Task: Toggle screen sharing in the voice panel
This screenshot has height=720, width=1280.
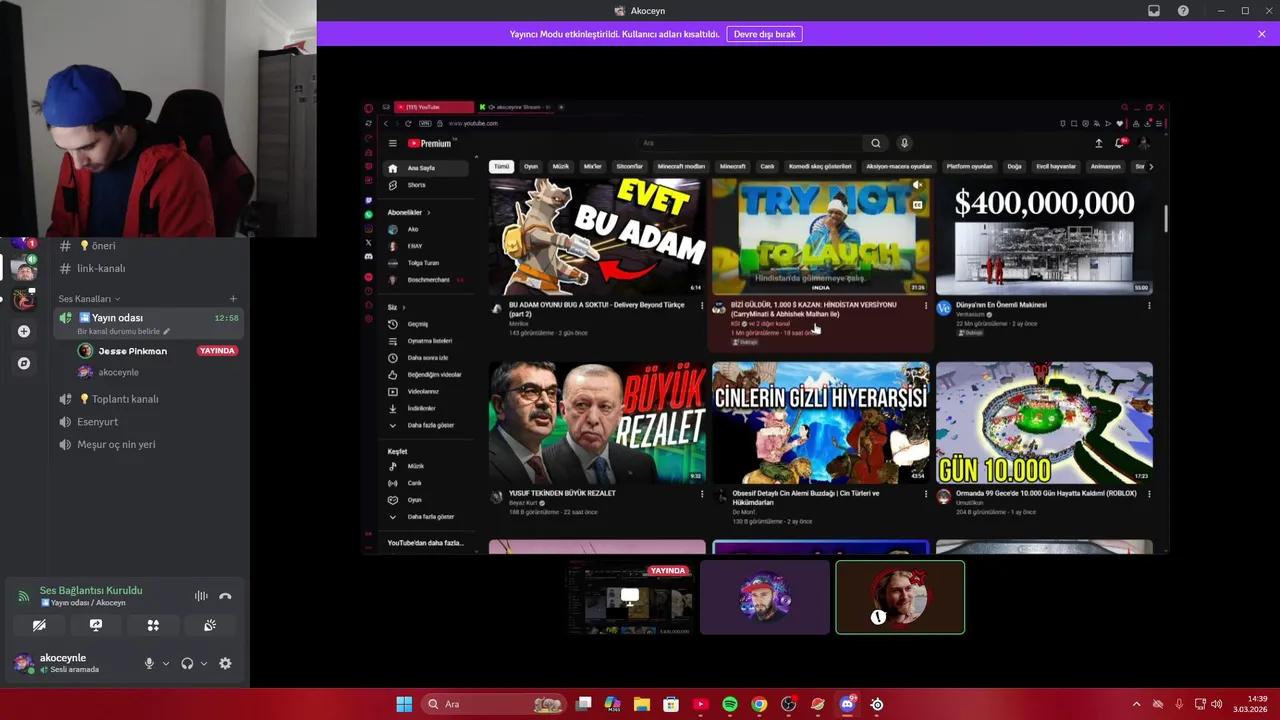Action: click(96, 625)
